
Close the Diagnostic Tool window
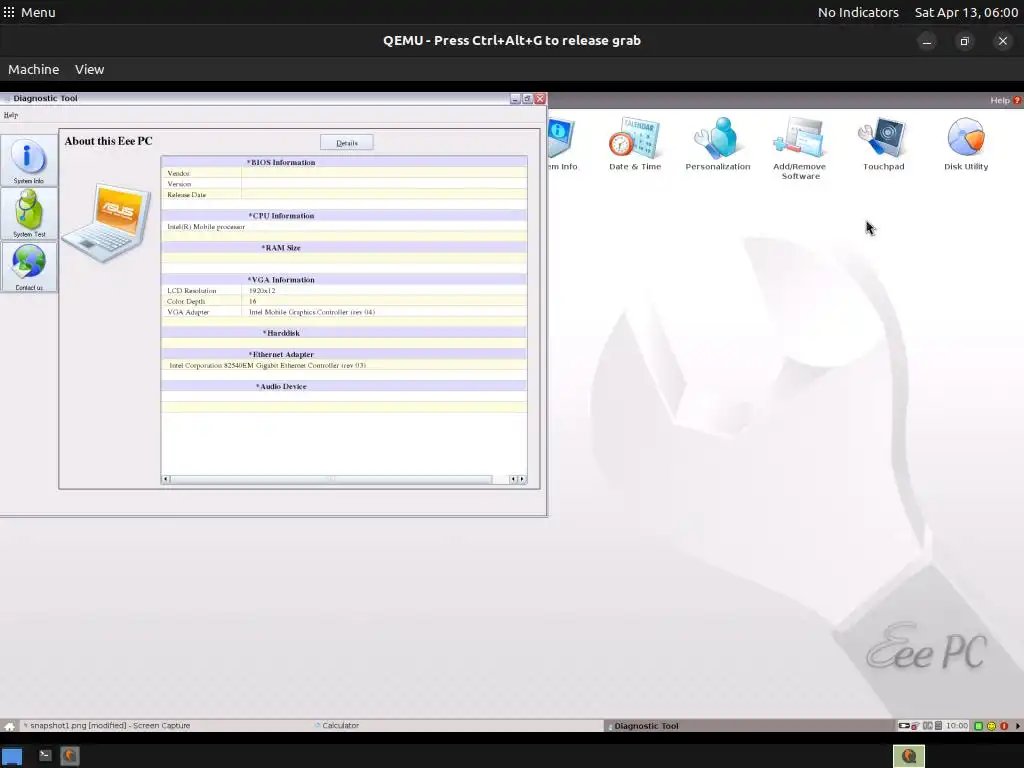pyautogui.click(x=540, y=99)
